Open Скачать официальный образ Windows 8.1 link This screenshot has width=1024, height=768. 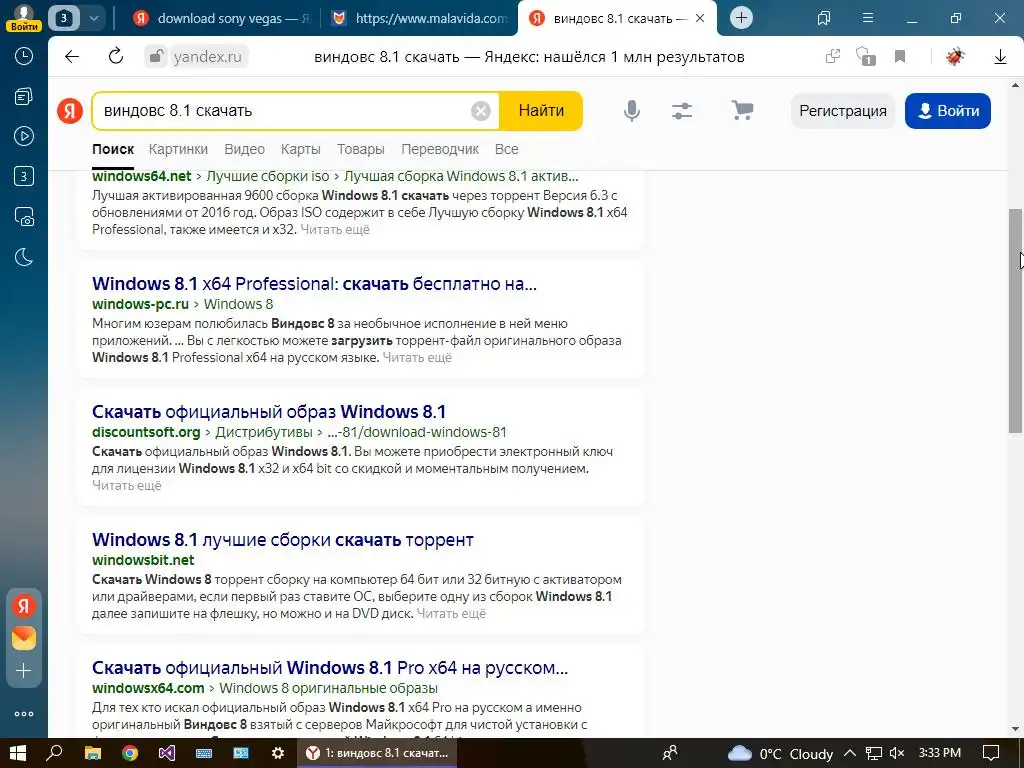(269, 411)
